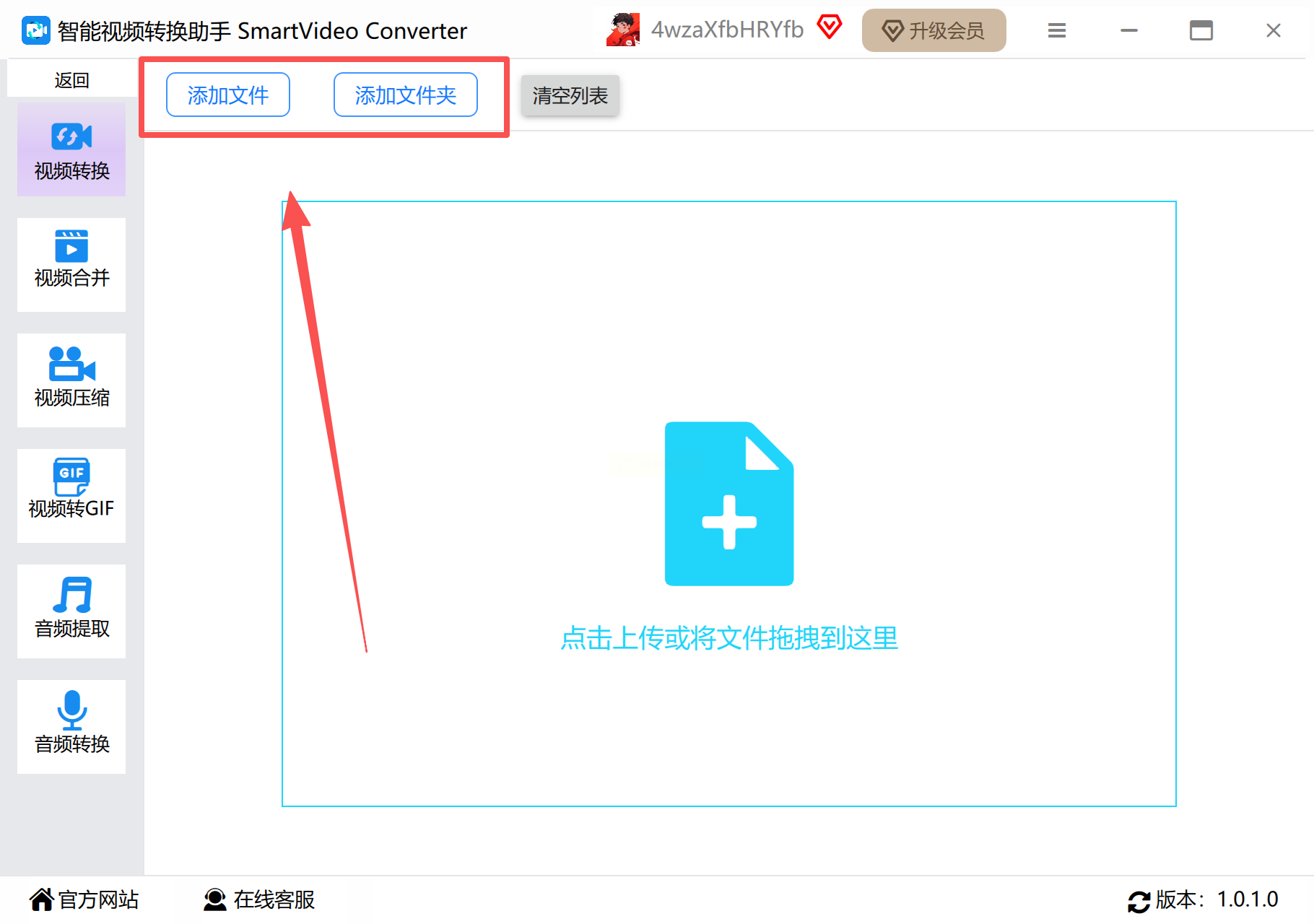
Task: Open the 音频转换 audio convert tool
Action: 71,727
